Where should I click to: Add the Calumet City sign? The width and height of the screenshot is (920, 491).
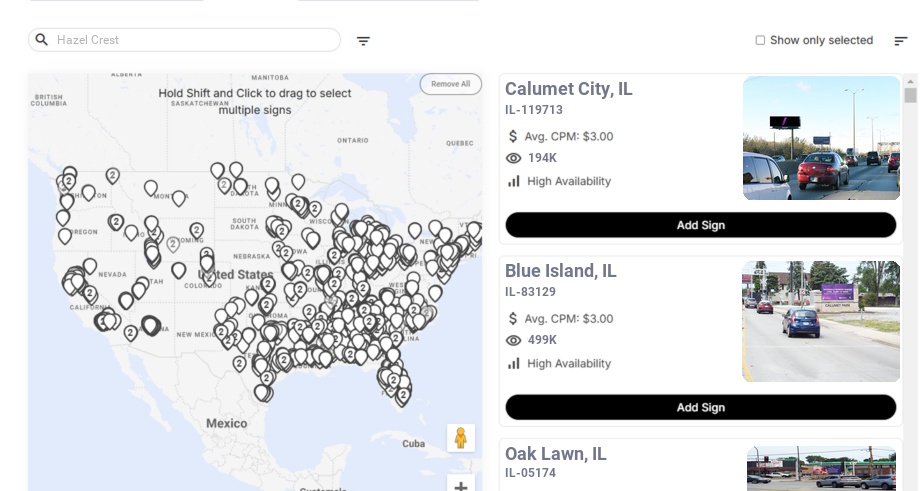(x=700, y=225)
